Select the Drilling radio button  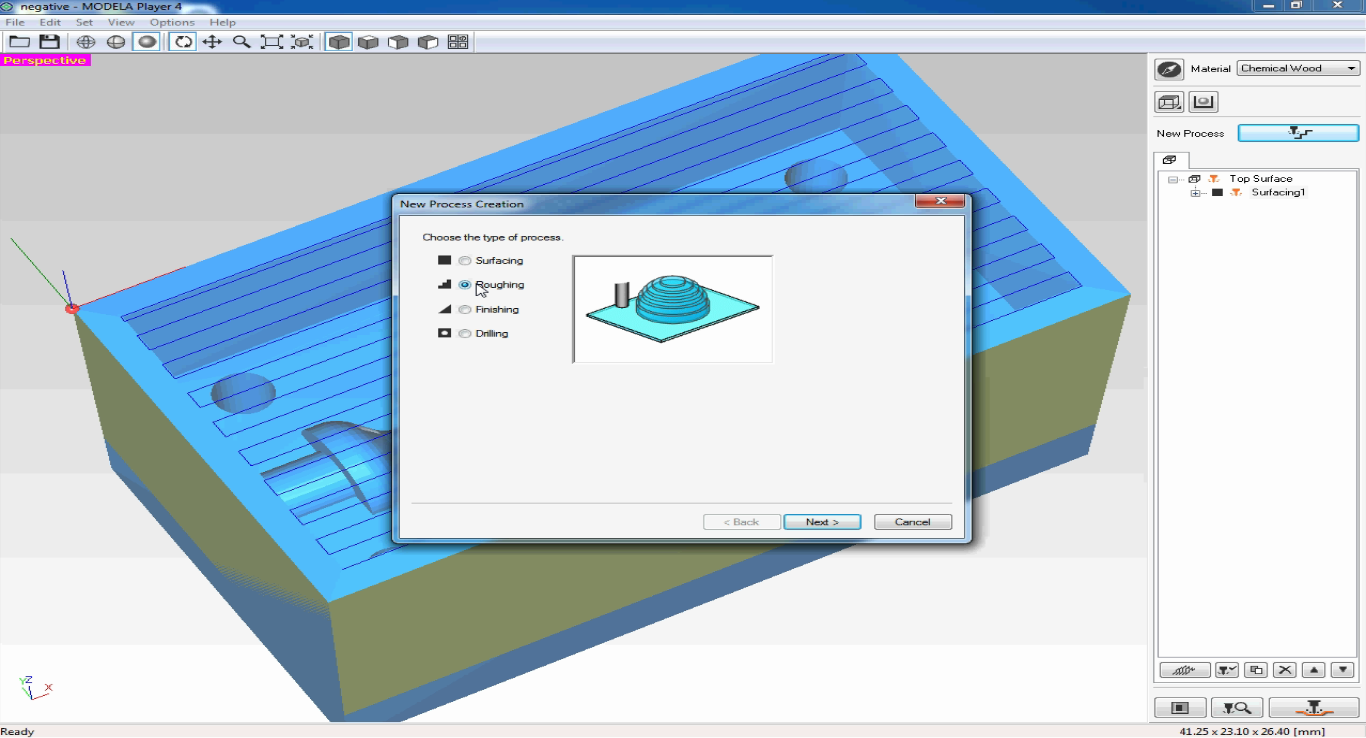coord(464,334)
